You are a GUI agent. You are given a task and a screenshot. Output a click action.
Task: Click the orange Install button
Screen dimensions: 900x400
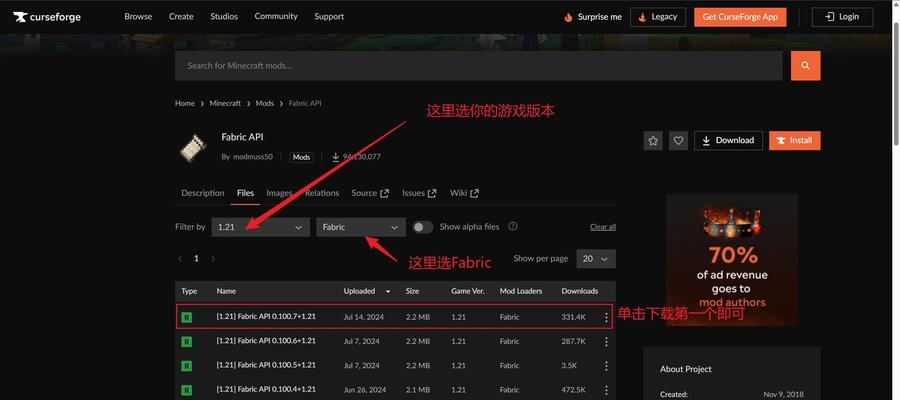tap(795, 141)
